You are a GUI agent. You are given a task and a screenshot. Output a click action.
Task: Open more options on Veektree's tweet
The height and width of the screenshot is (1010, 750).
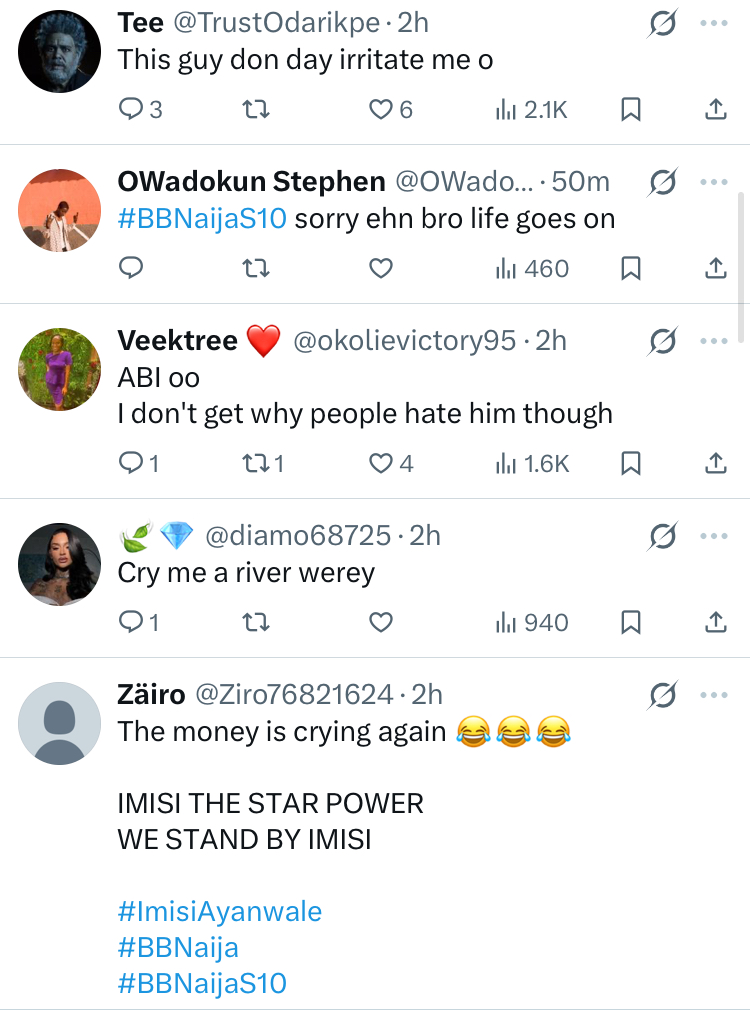714,342
